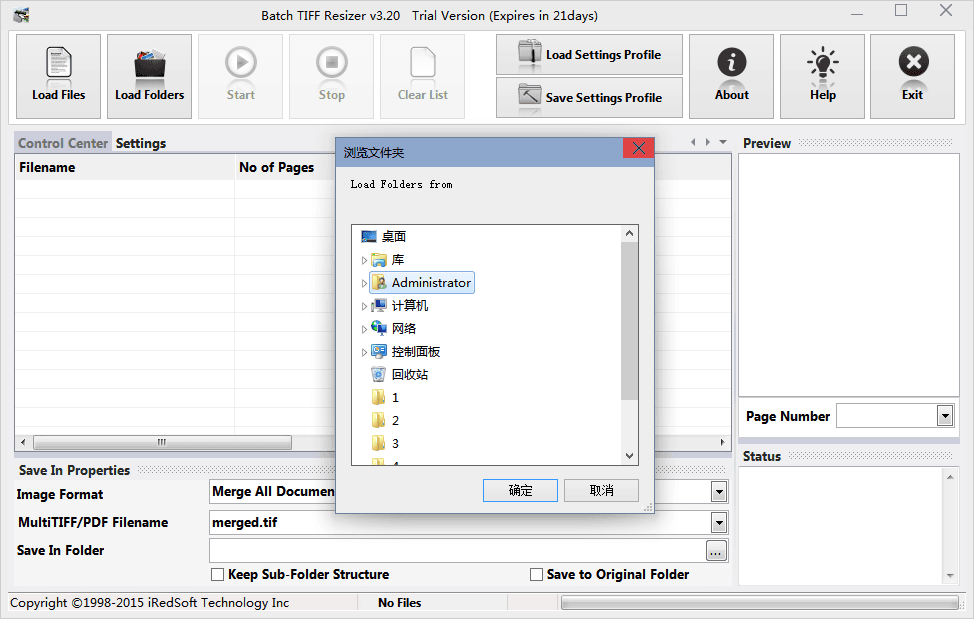
Task: Click the Save In Folder browse button
Action: pos(716,550)
